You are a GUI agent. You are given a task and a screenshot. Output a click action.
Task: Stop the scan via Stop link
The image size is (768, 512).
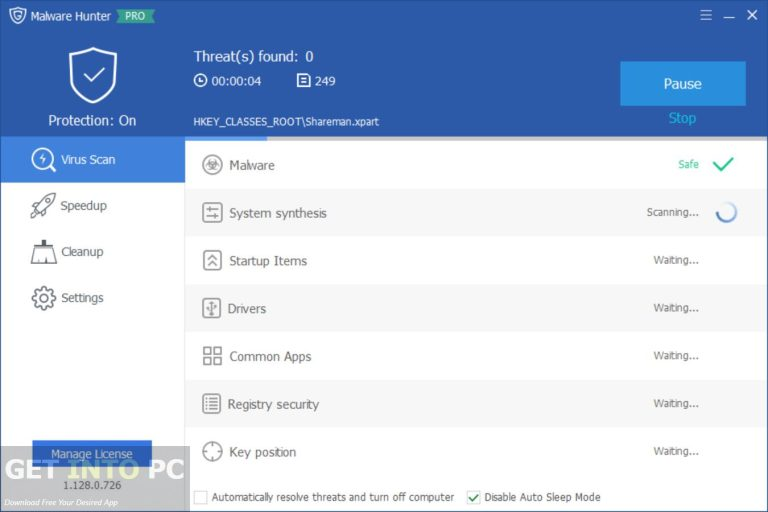pos(682,118)
